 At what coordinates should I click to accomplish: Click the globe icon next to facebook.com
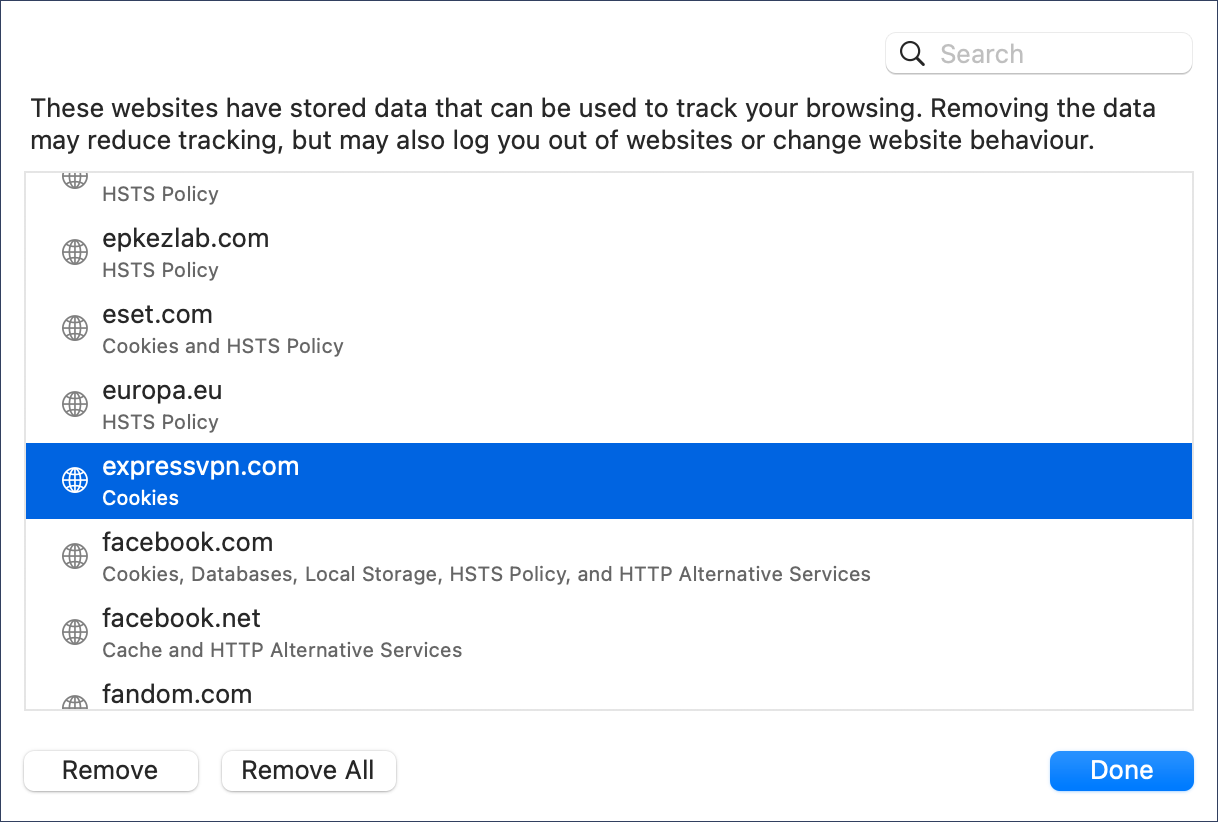tap(75, 556)
